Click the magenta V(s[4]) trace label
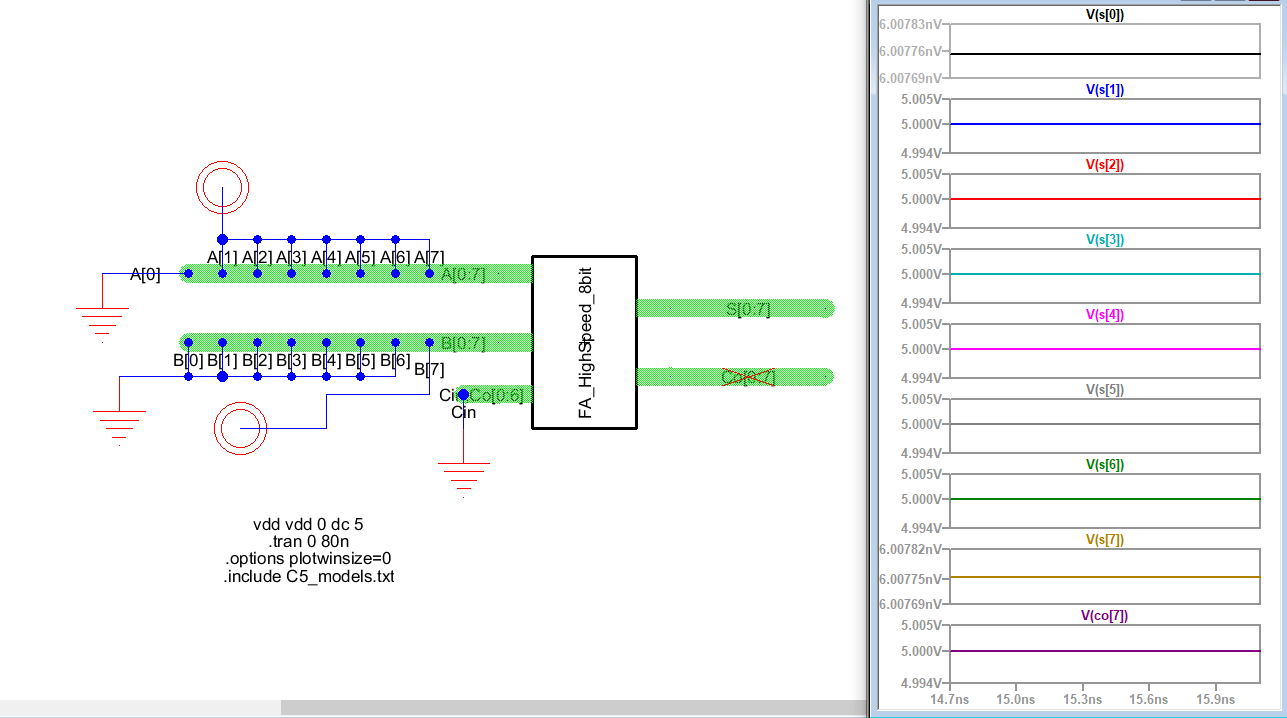 [1104, 315]
